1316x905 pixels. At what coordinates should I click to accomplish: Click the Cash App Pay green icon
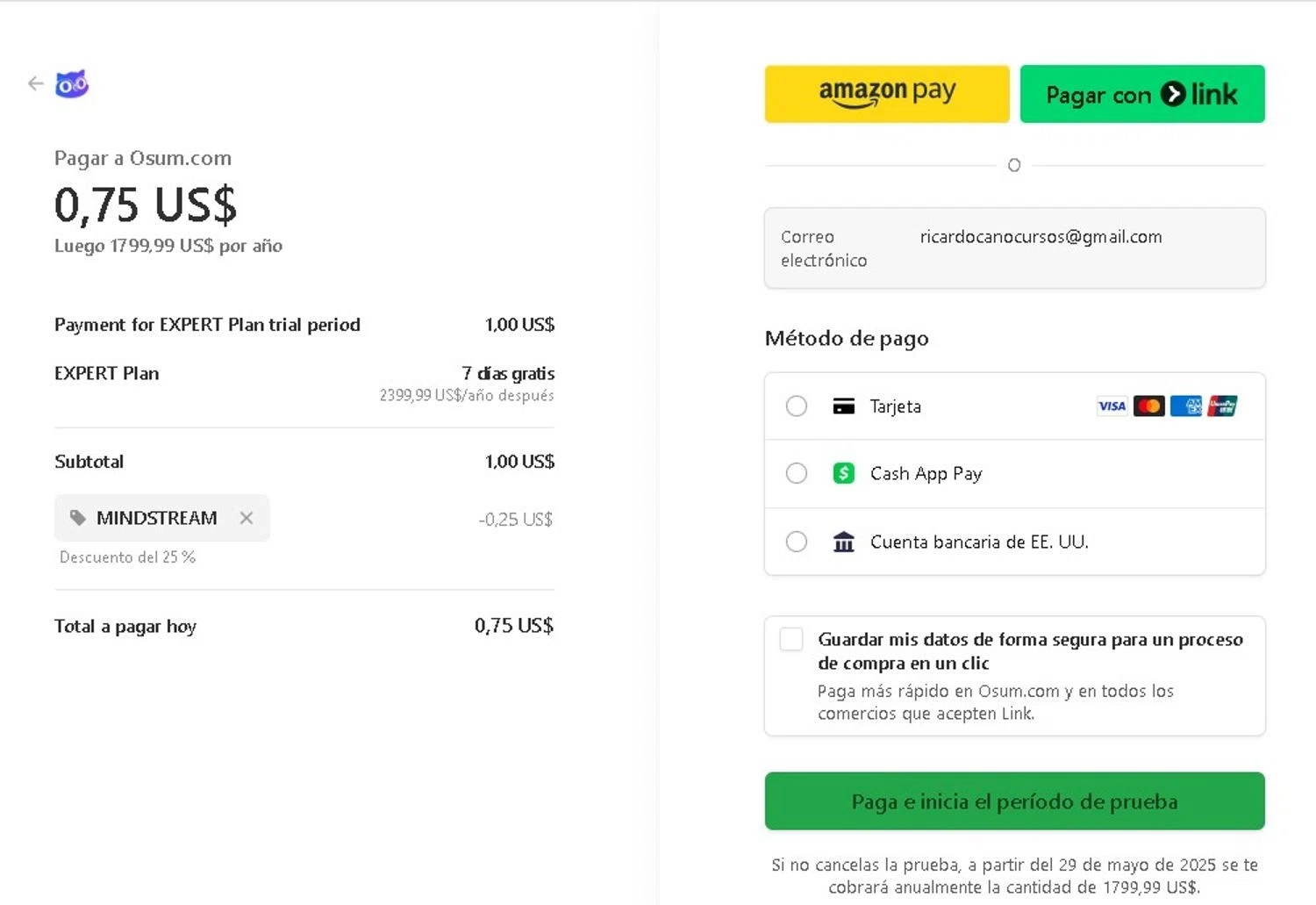coord(843,474)
